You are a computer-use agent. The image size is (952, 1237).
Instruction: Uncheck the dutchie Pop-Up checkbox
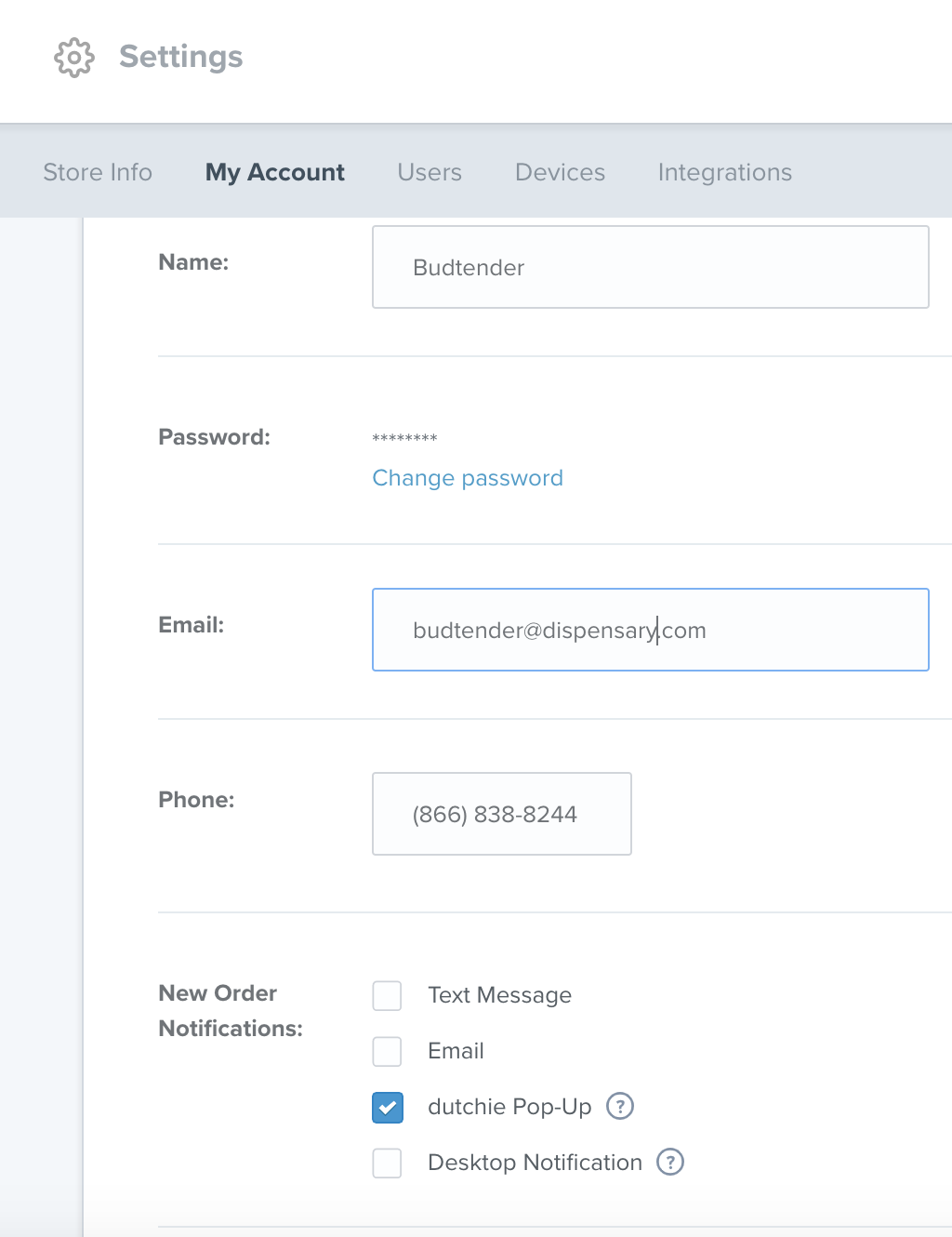pos(387,1107)
